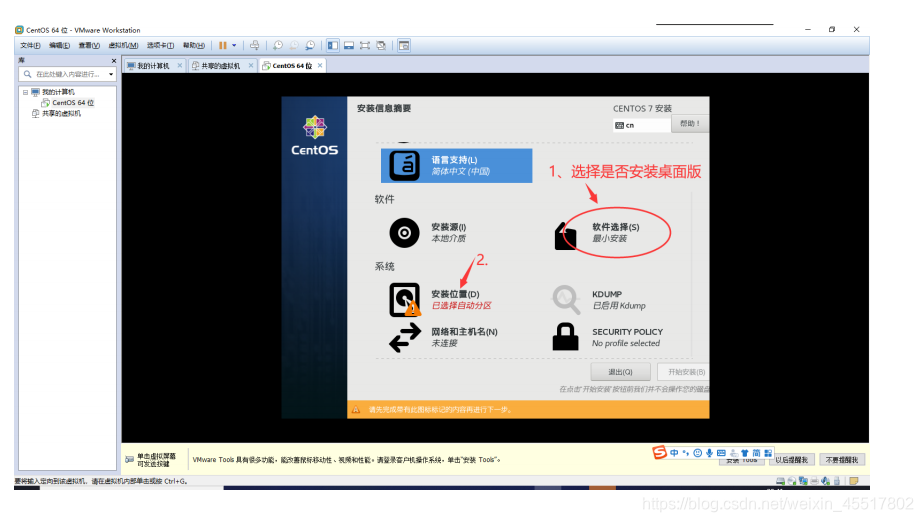Toggle the library sidebar view icon
The width and height of the screenshot is (923, 522).
[x=333, y=45]
